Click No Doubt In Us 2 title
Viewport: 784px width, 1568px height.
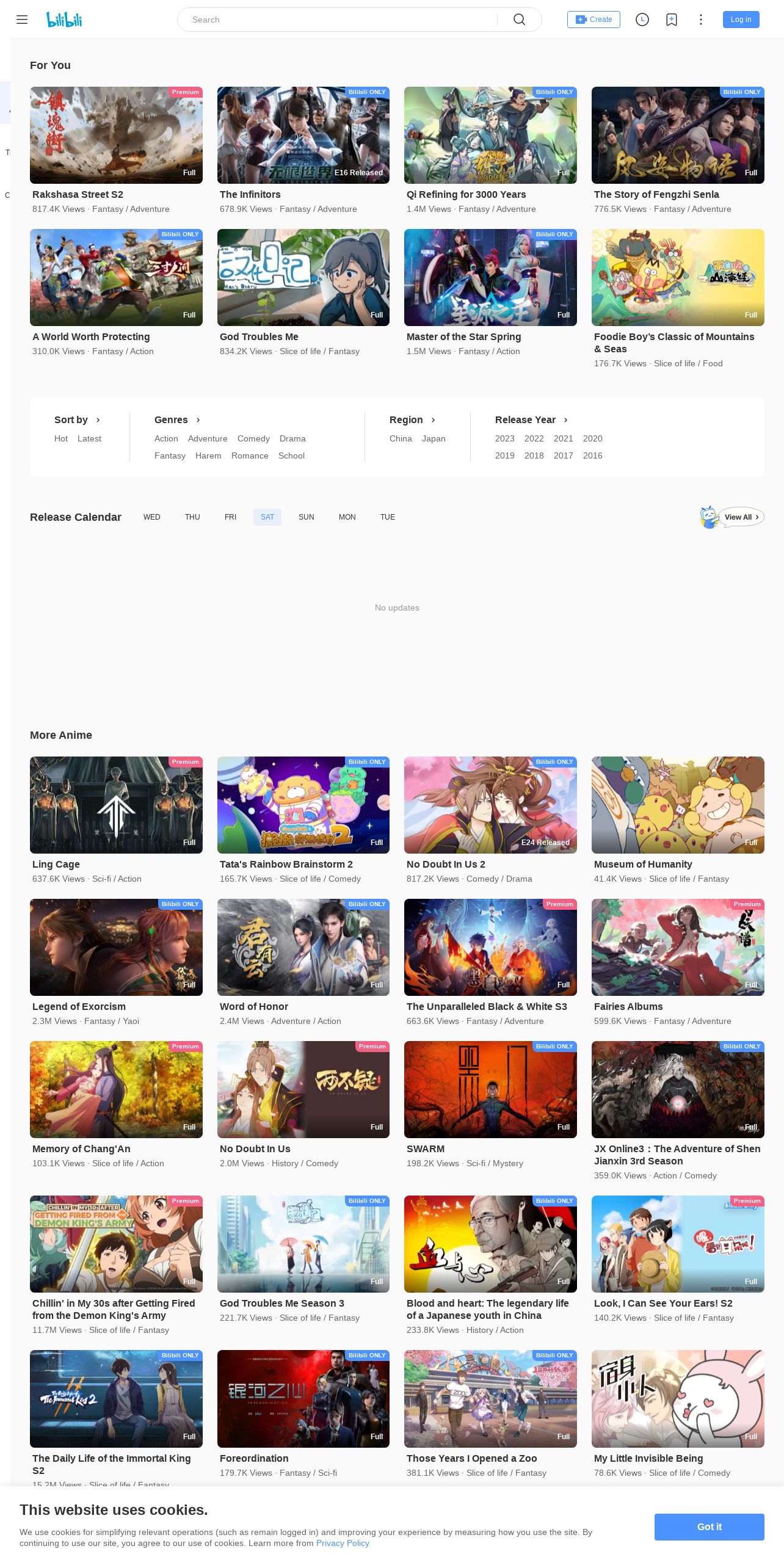click(x=446, y=864)
